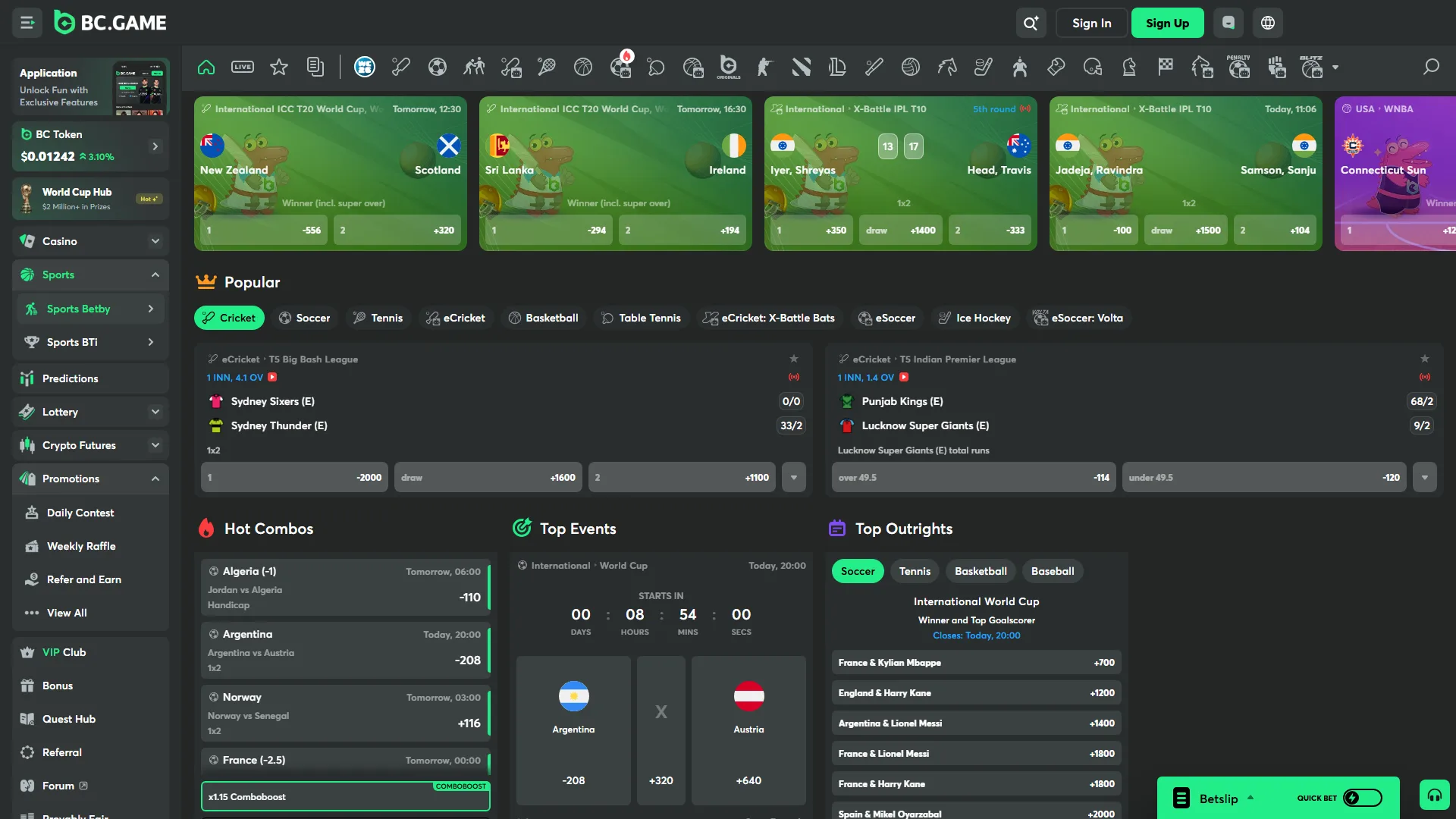This screenshot has width=1456, height=819.
Task: Switch Top Outrights to Basketball
Action: click(981, 571)
